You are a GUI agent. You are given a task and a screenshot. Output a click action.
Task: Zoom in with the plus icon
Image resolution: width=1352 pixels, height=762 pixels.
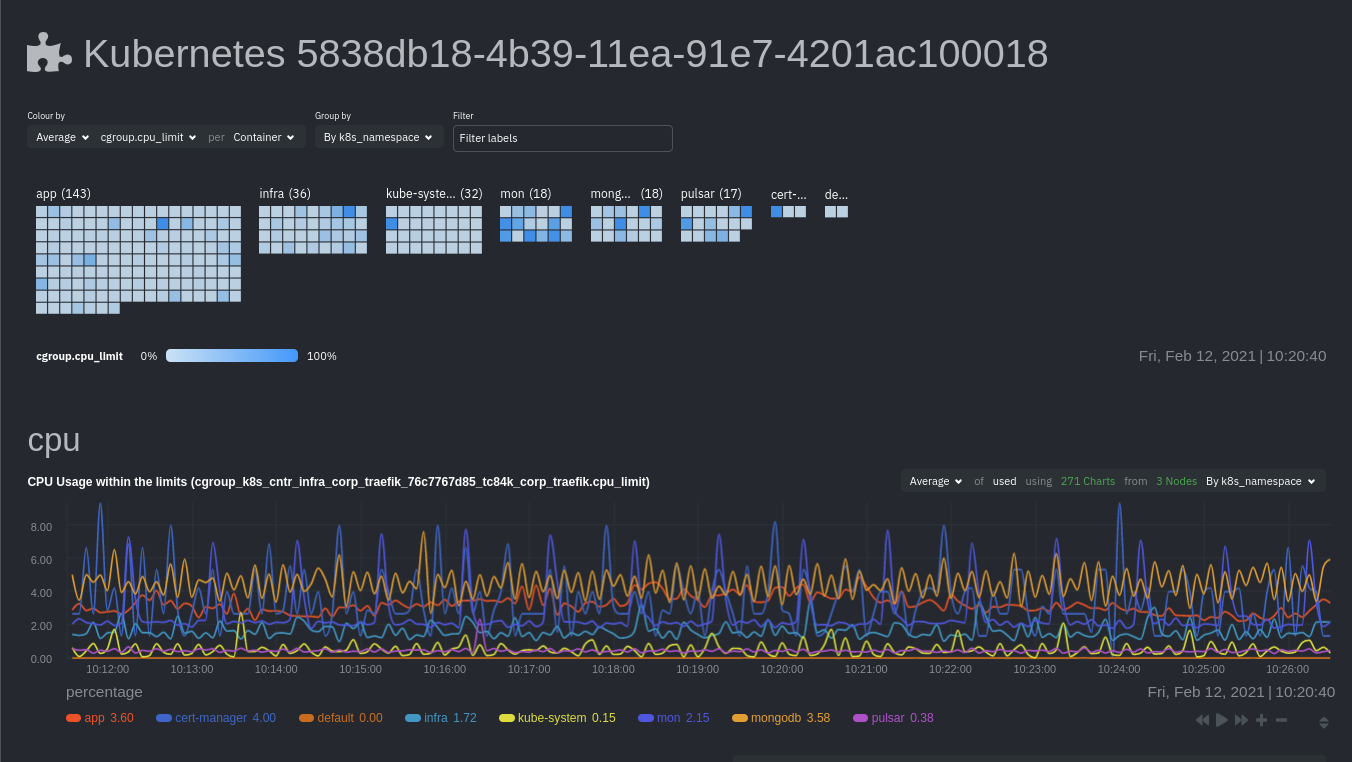click(1261, 720)
